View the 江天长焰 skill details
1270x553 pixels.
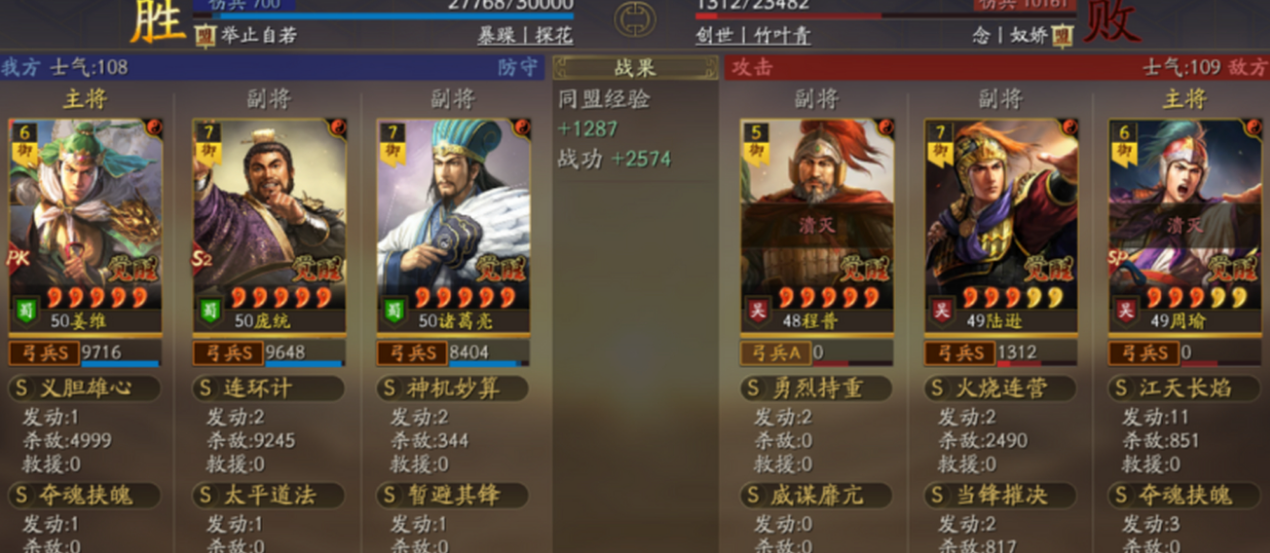(1184, 388)
